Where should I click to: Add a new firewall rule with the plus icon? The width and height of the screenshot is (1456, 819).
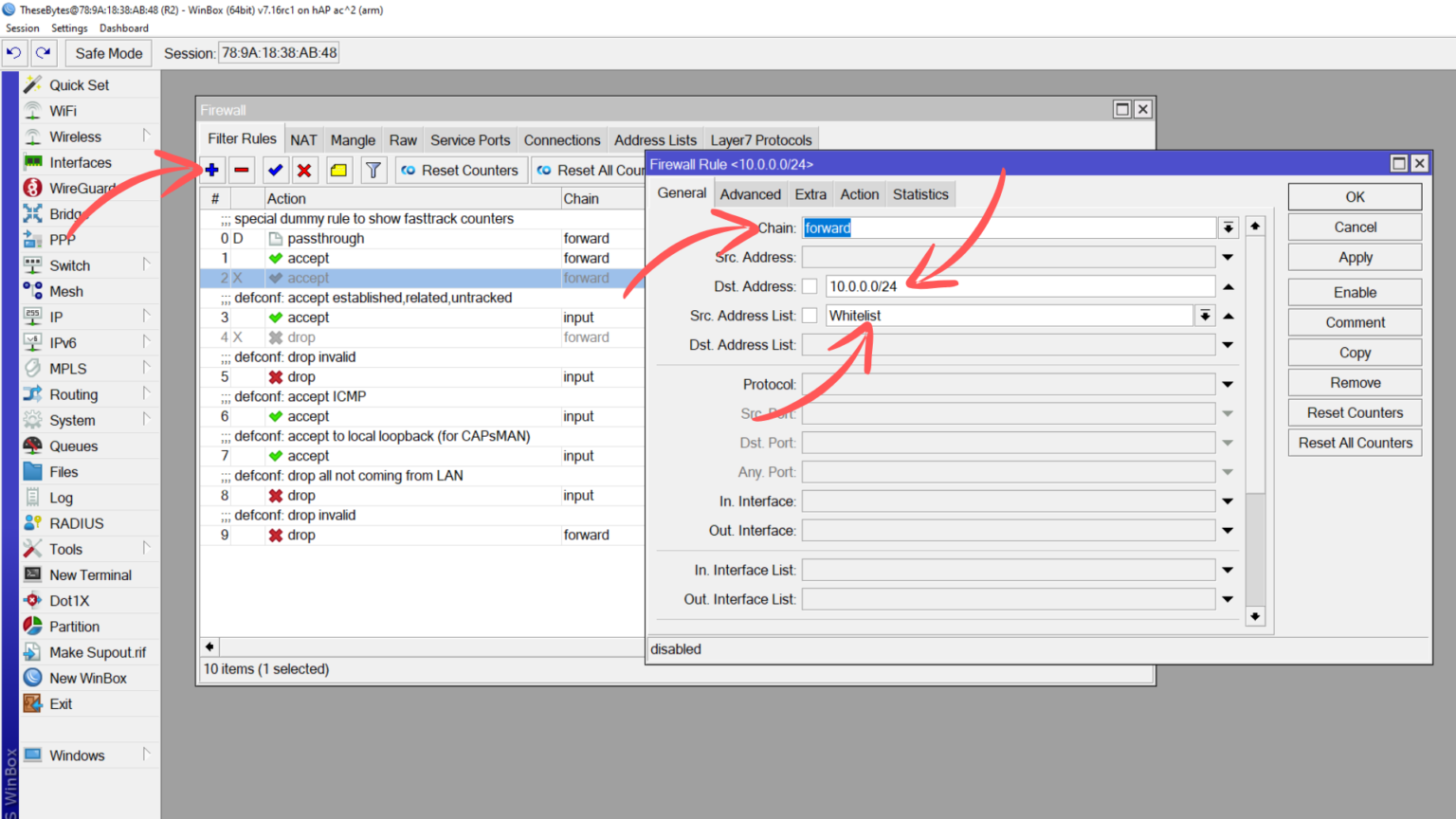(x=211, y=170)
